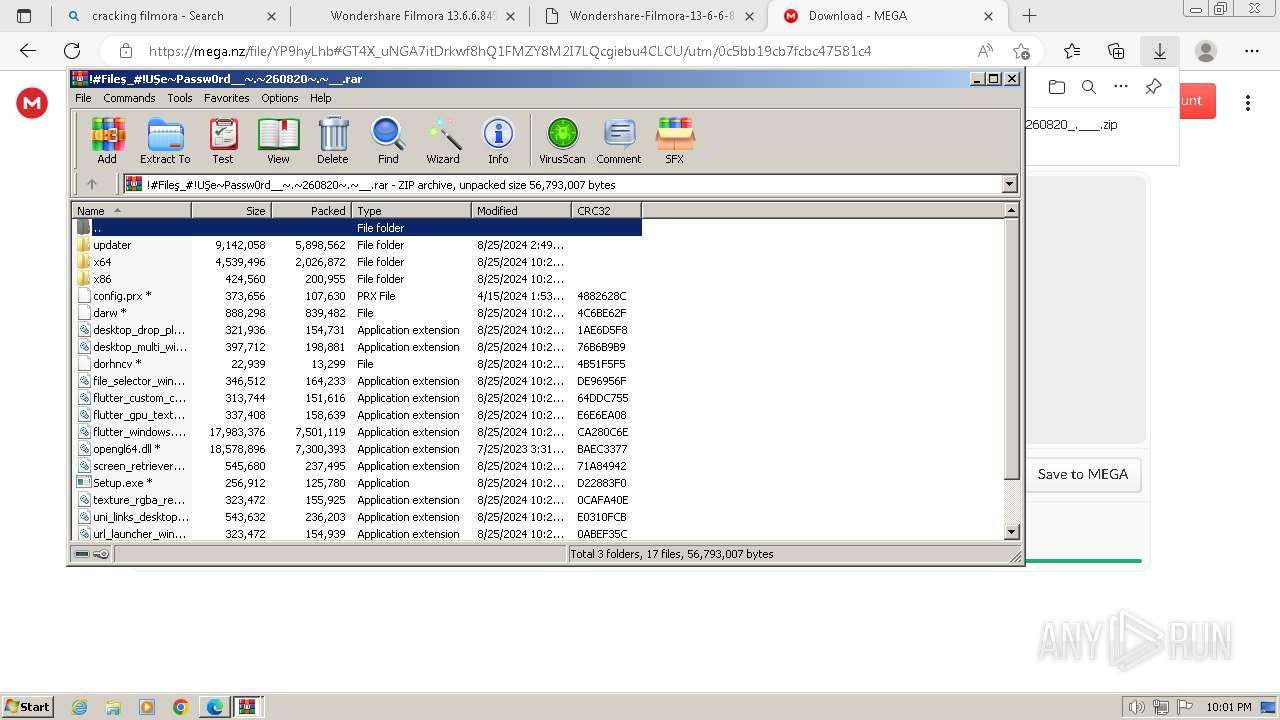Go back in the Edge browser

click(28, 51)
